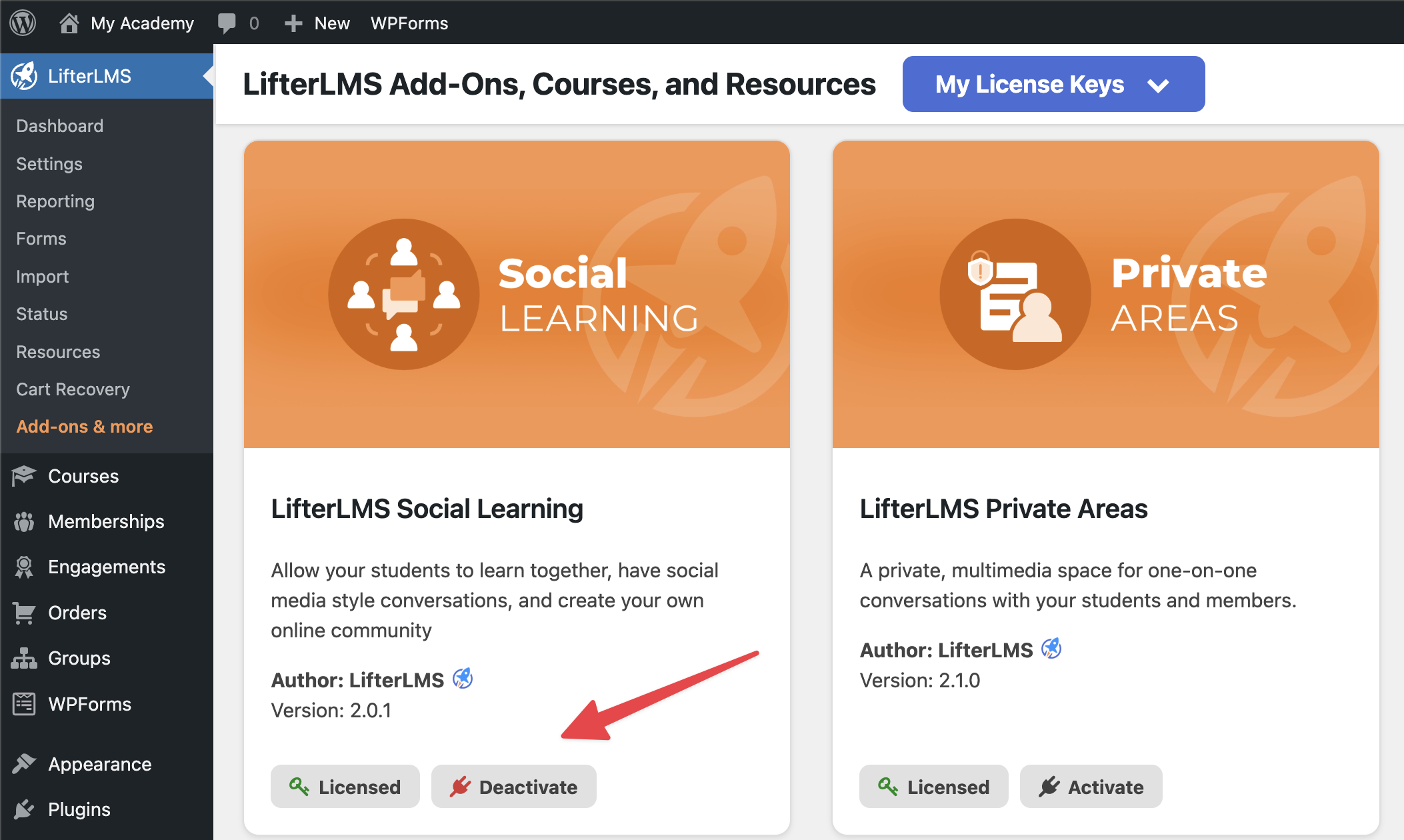Open the Cart Recovery submenu item
1404x840 pixels.
(x=73, y=389)
